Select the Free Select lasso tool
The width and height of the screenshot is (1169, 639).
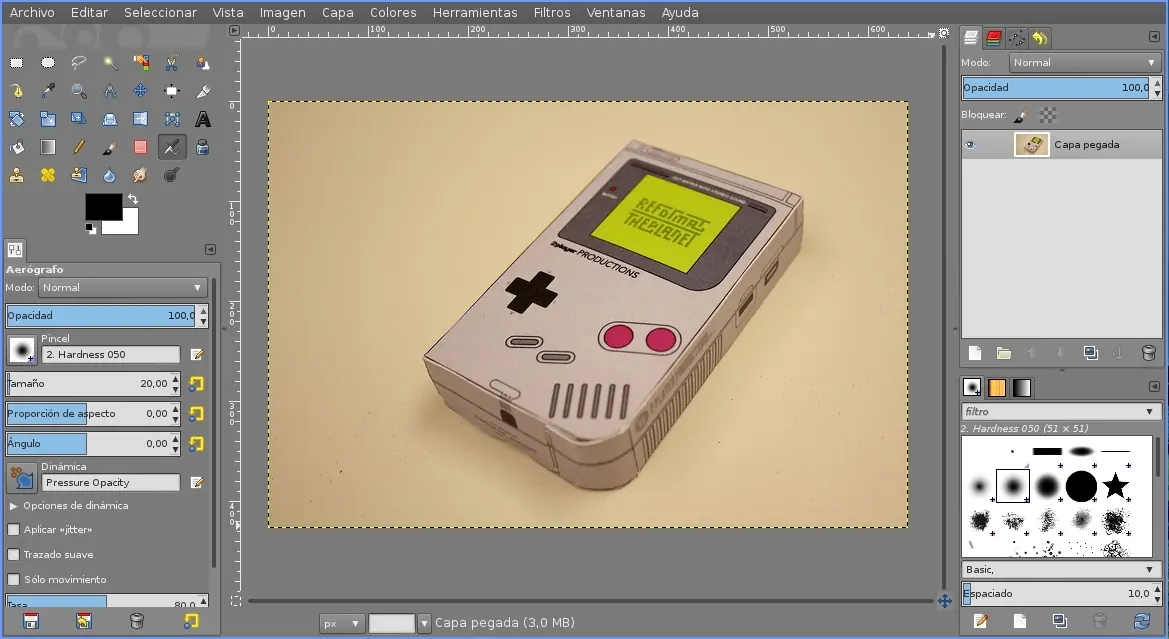pos(78,63)
